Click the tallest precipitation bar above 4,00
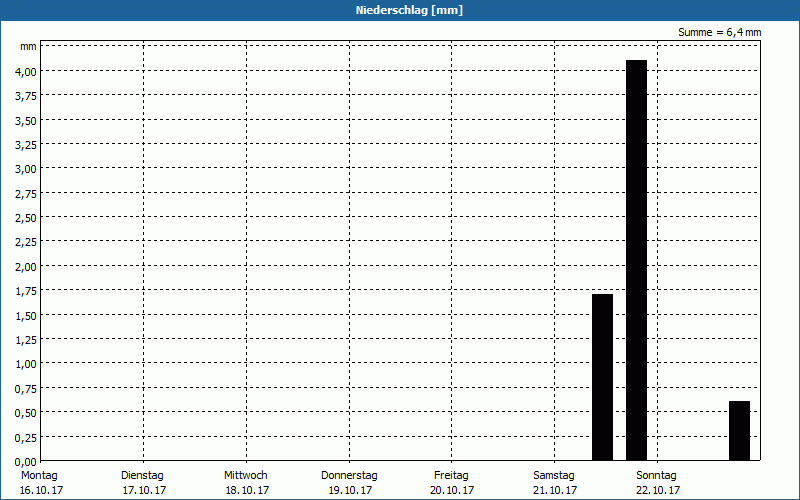Image resolution: width=800 pixels, height=500 pixels. coord(636,260)
